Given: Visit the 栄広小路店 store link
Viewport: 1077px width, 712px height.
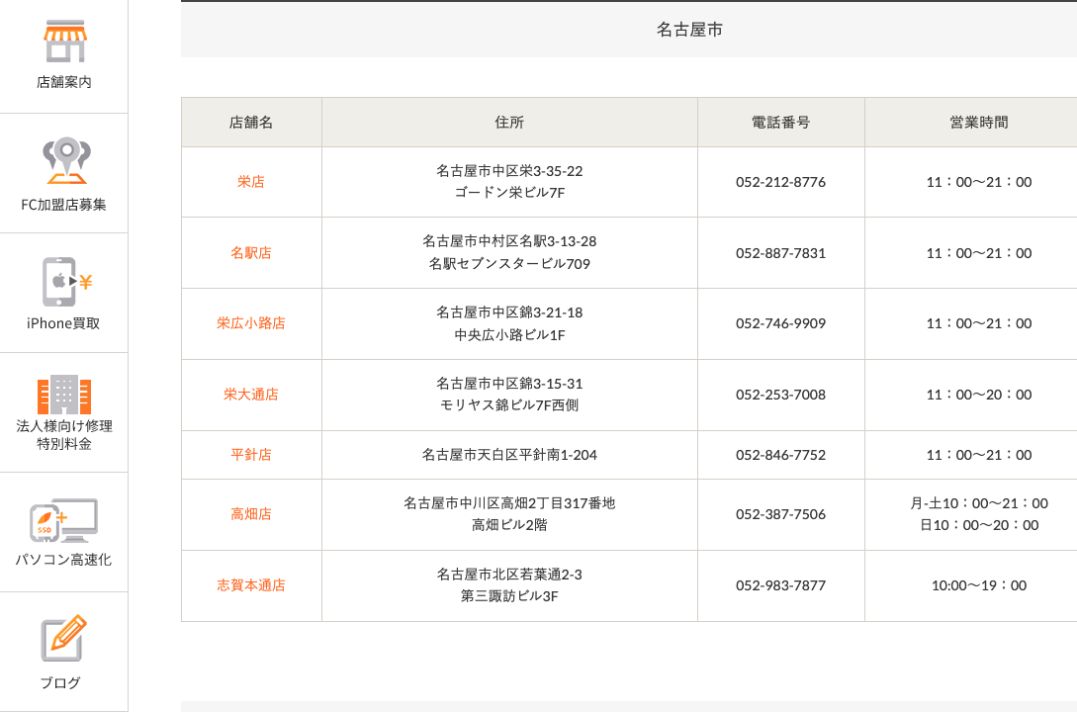Looking at the screenshot, I should pyautogui.click(x=251, y=323).
